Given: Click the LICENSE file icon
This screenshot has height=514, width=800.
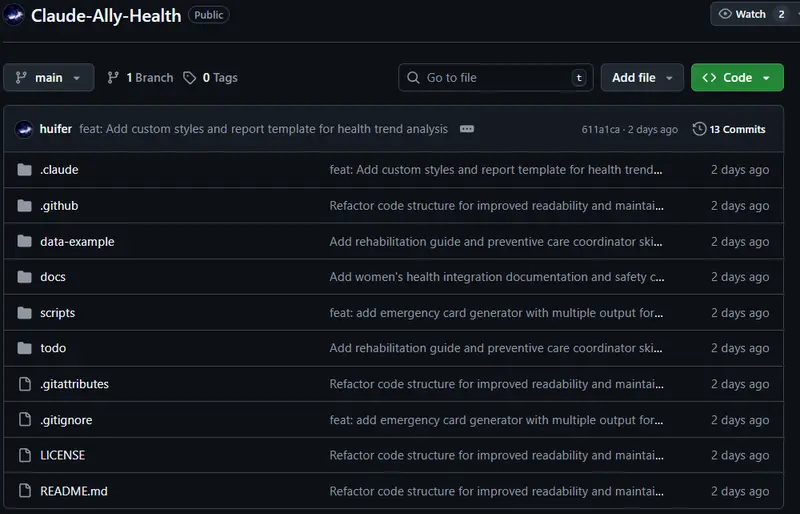Looking at the screenshot, I should (25, 455).
